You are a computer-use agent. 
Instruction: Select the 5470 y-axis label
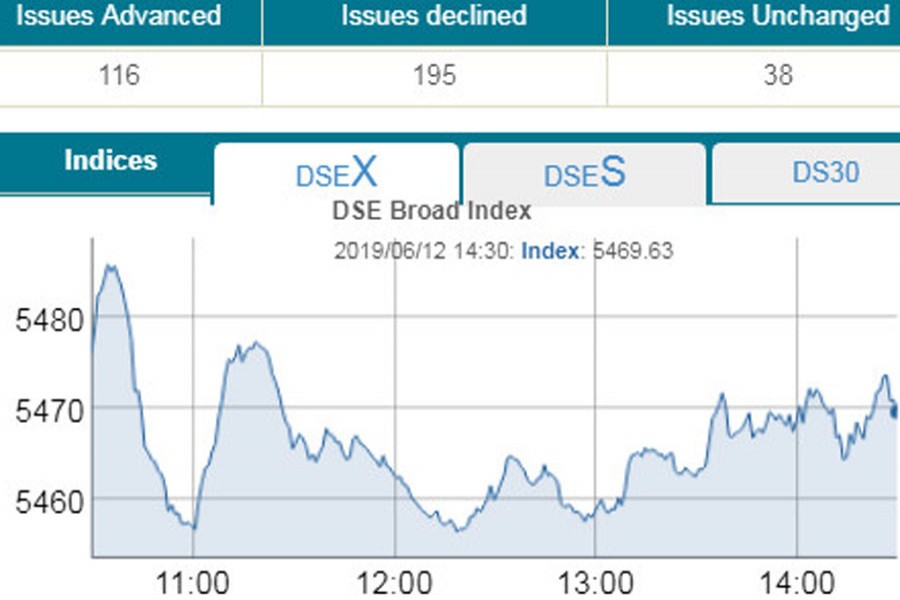tap(44, 409)
